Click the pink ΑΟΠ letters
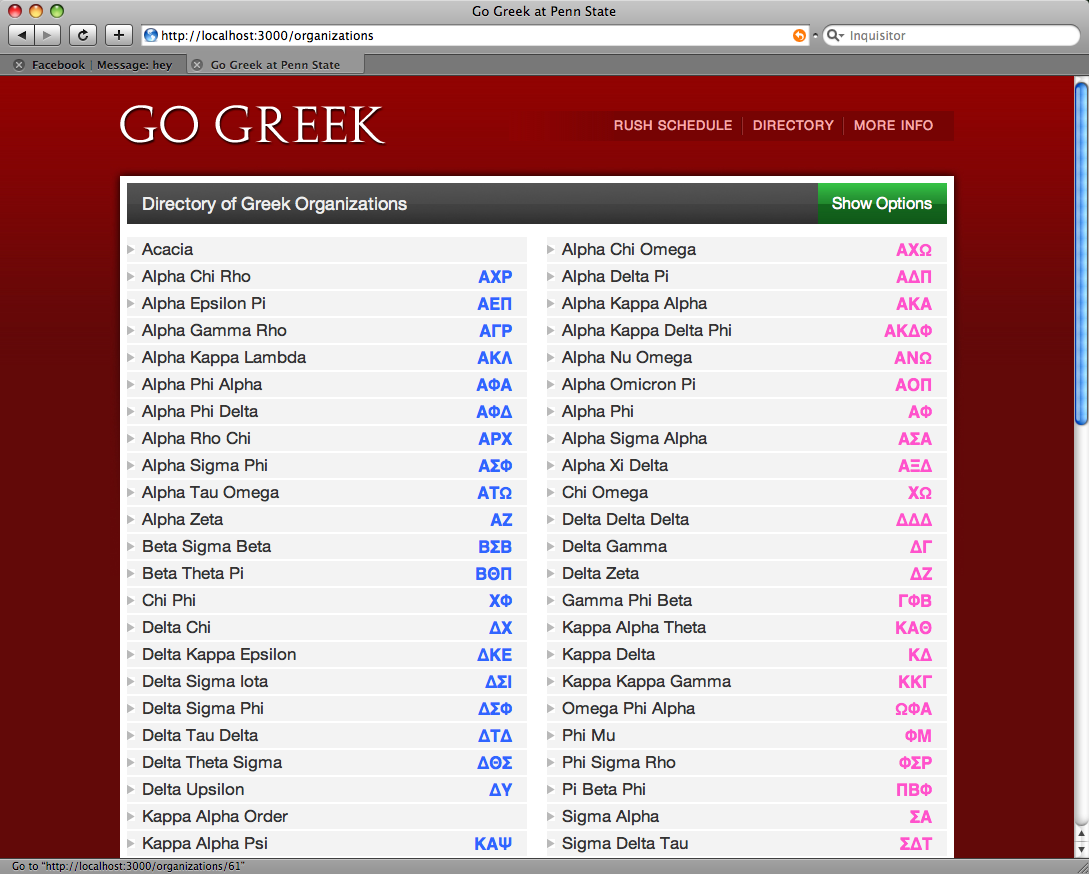 [x=913, y=385]
